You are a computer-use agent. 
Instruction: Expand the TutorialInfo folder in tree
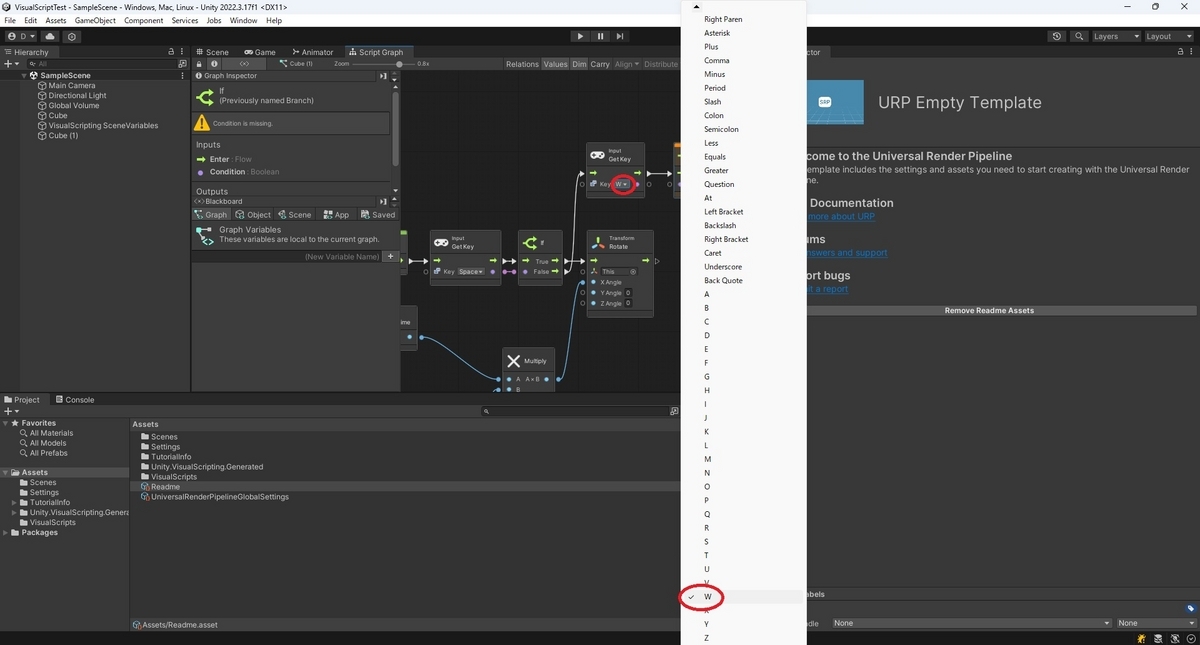pos(14,502)
